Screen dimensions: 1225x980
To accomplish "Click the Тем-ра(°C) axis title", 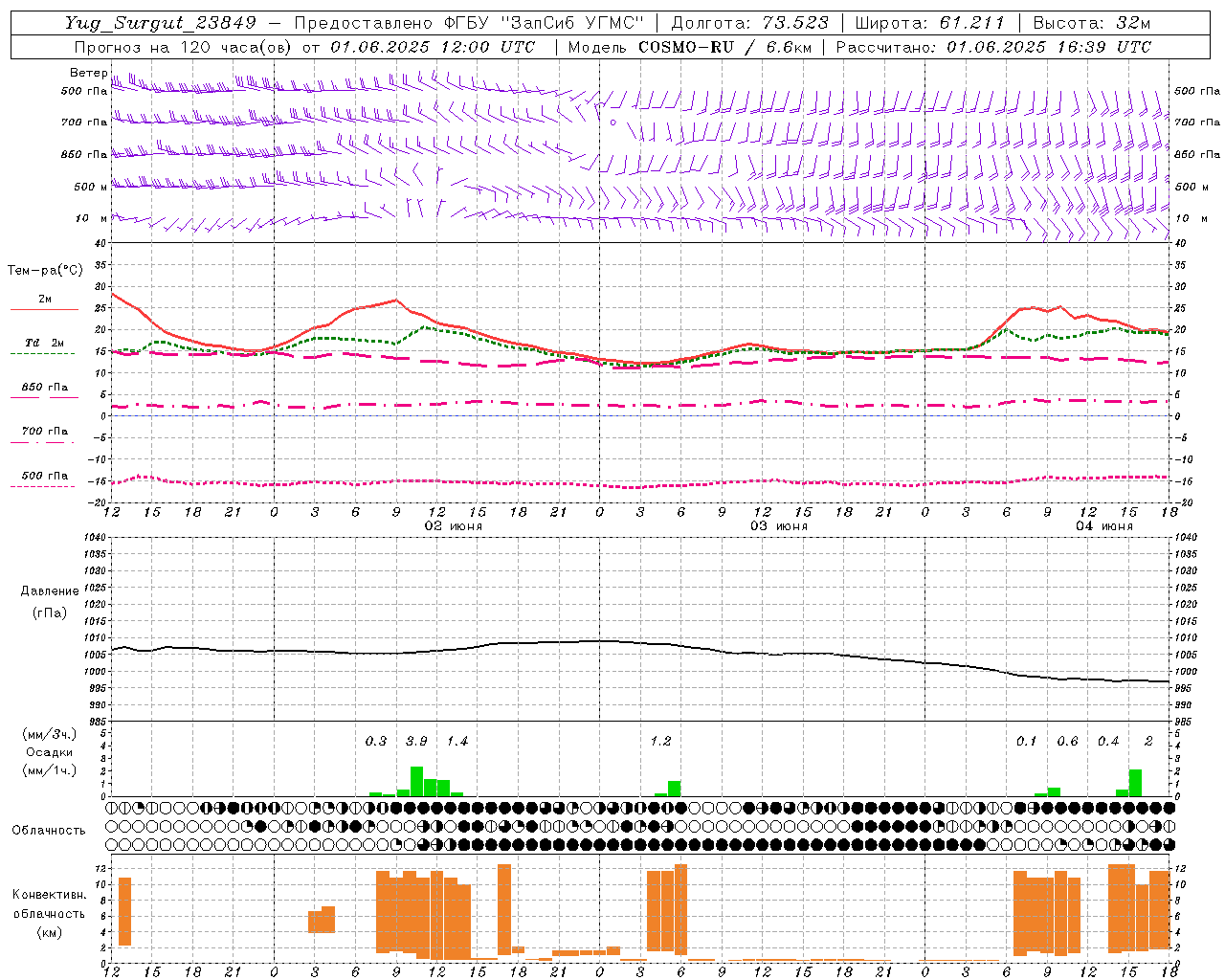I will tap(45, 271).
